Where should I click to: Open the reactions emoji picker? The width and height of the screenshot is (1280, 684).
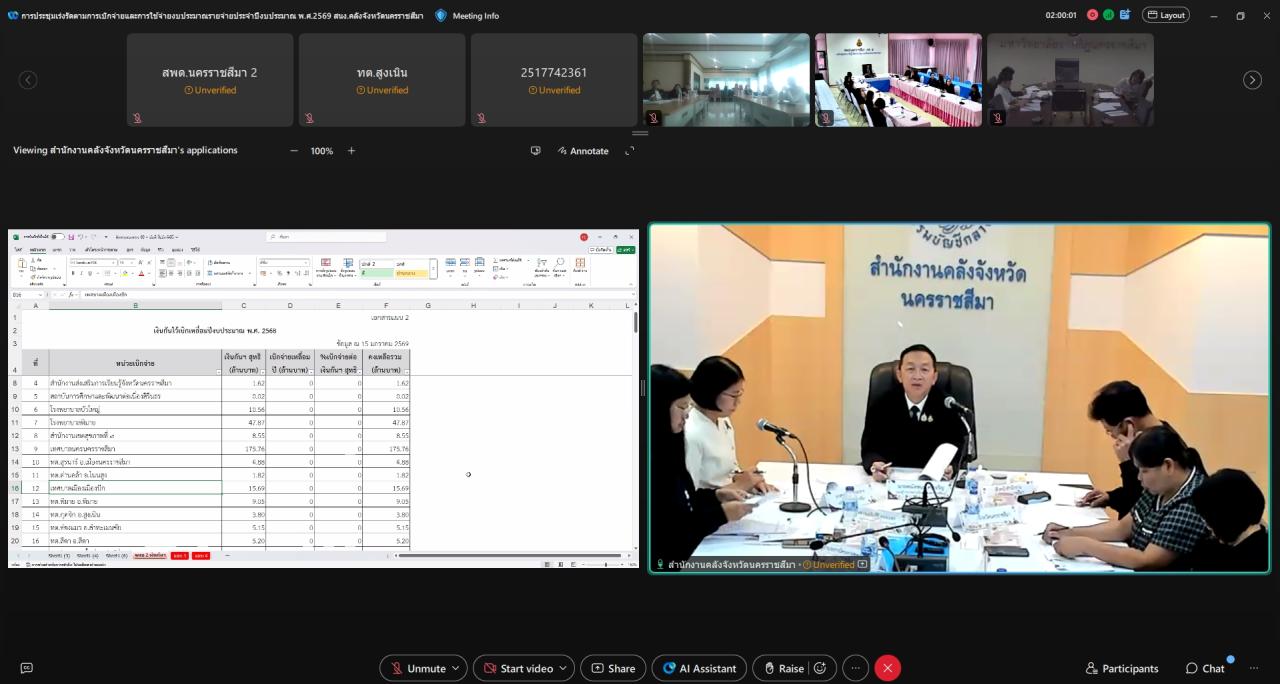tap(821, 668)
